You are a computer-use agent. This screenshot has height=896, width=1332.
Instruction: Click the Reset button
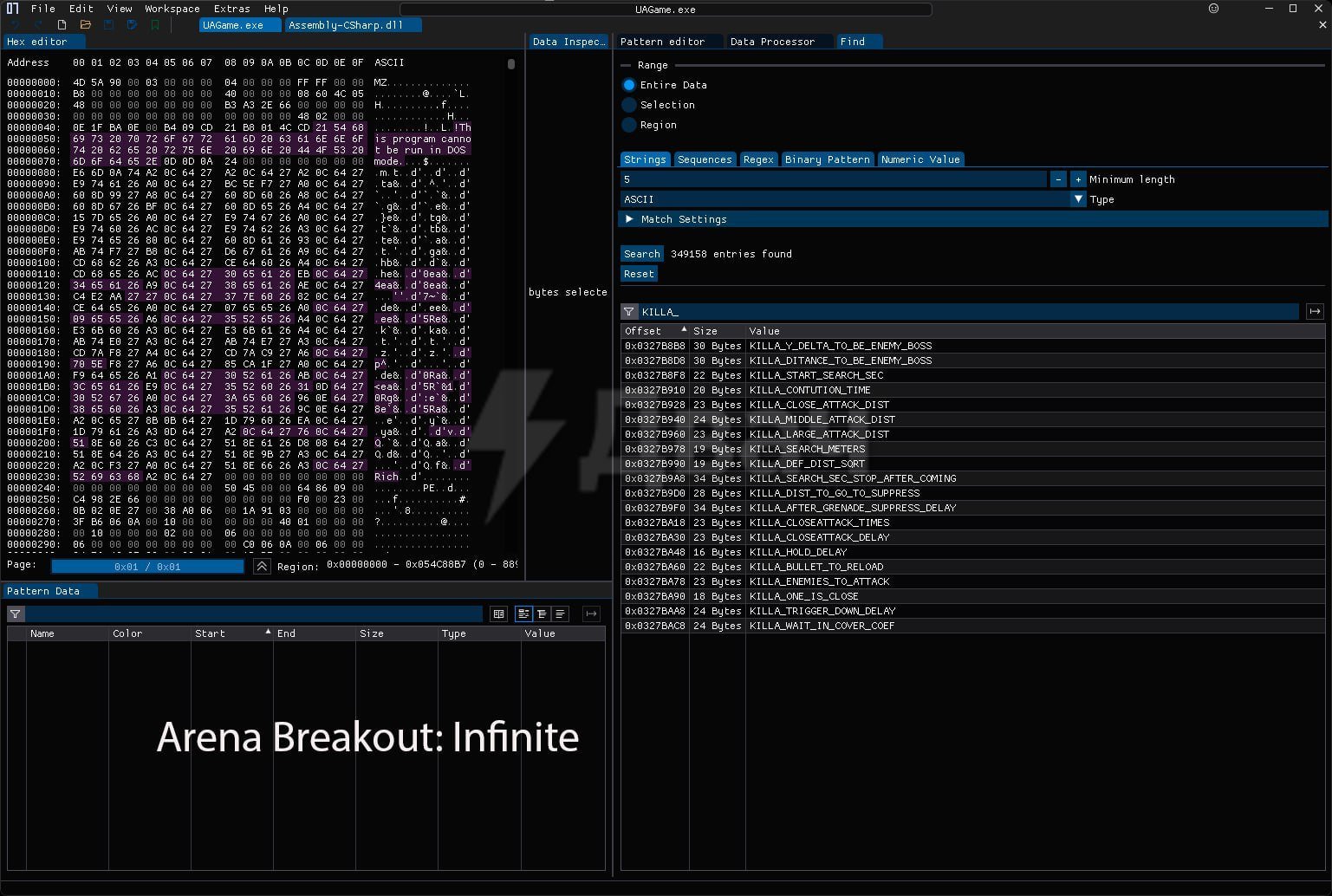639,274
